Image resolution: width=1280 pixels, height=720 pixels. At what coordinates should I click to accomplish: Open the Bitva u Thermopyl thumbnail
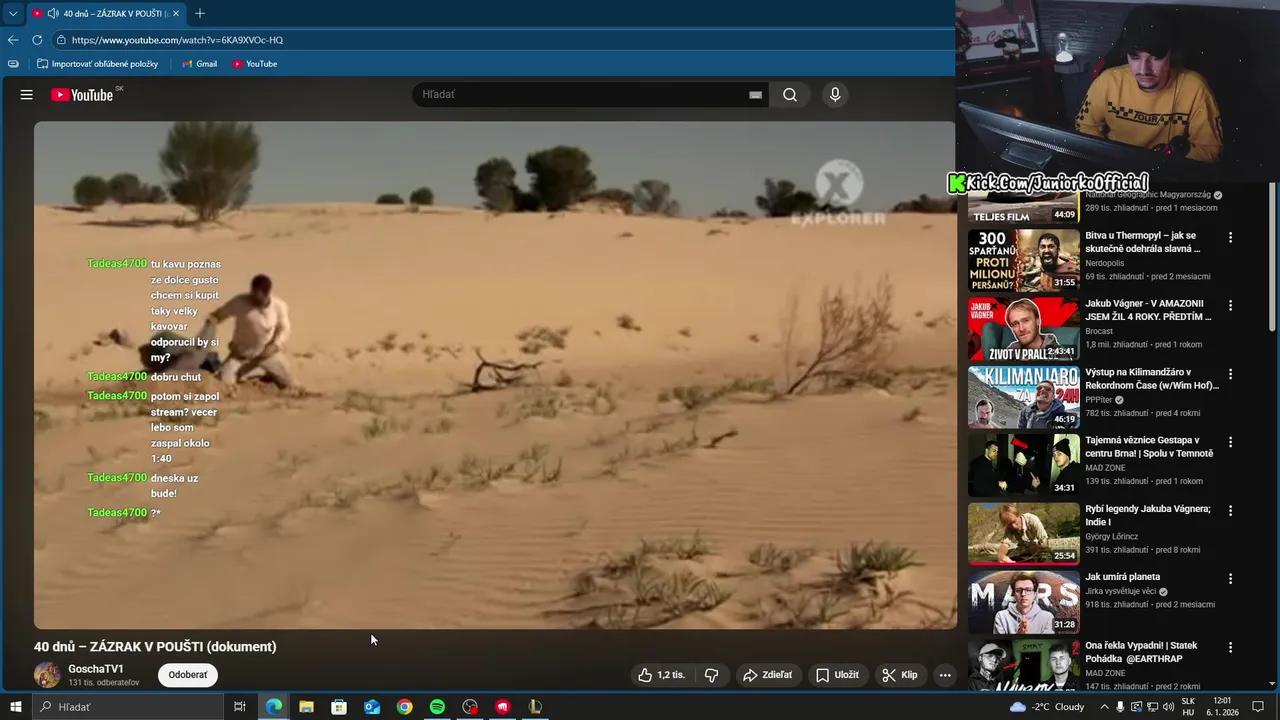(1023, 260)
